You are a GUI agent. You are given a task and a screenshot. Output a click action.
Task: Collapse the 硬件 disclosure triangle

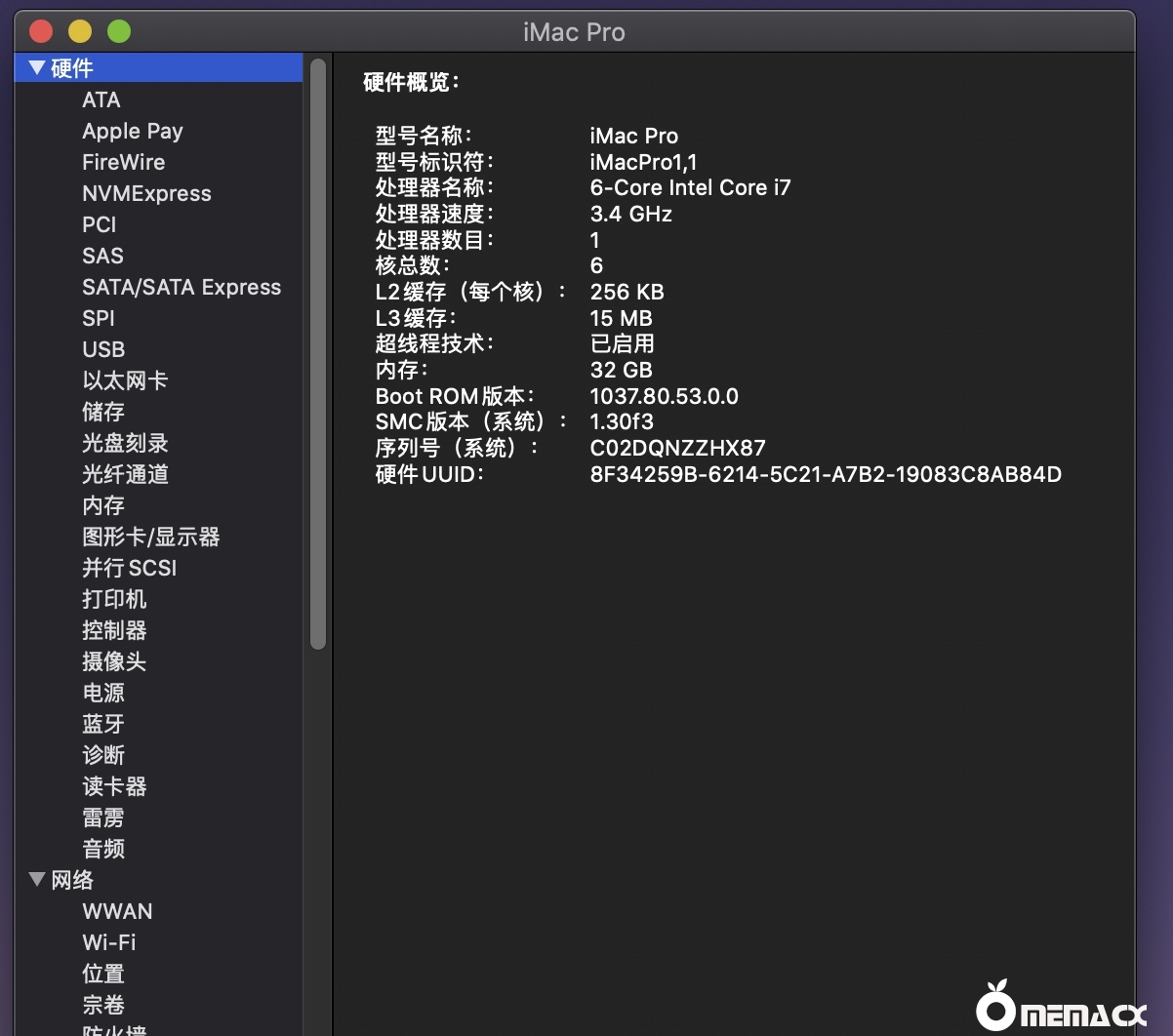point(37,68)
